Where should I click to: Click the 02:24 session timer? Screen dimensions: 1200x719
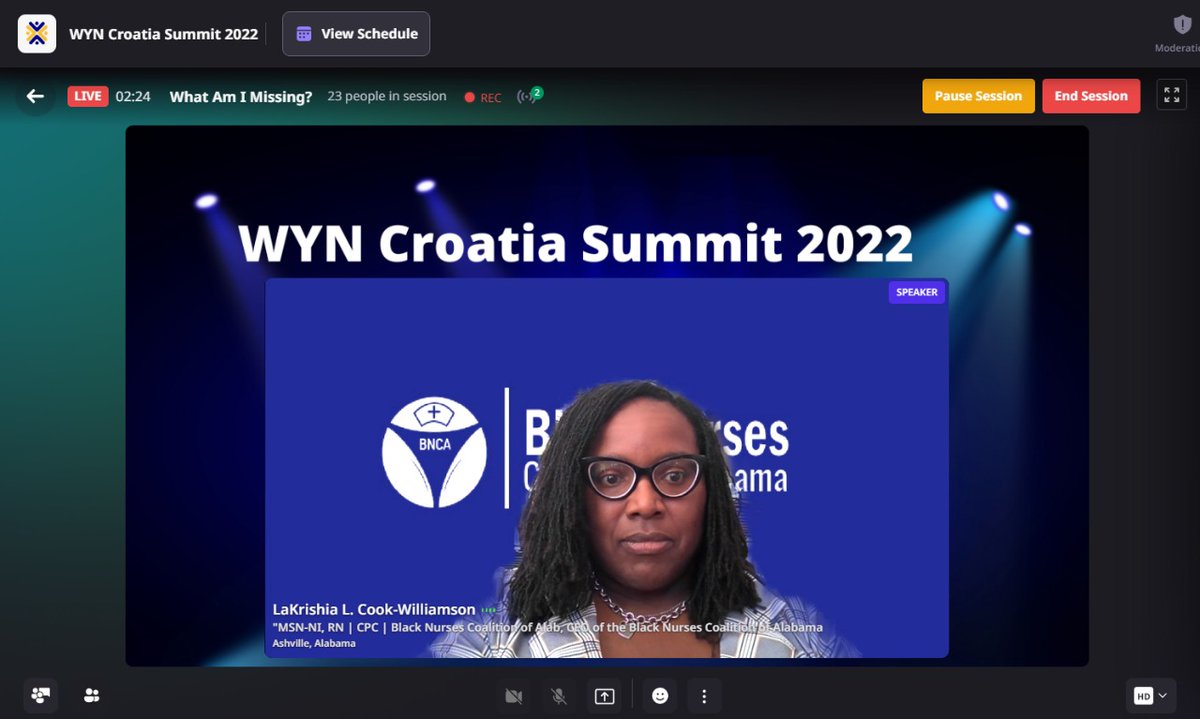(133, 96)
